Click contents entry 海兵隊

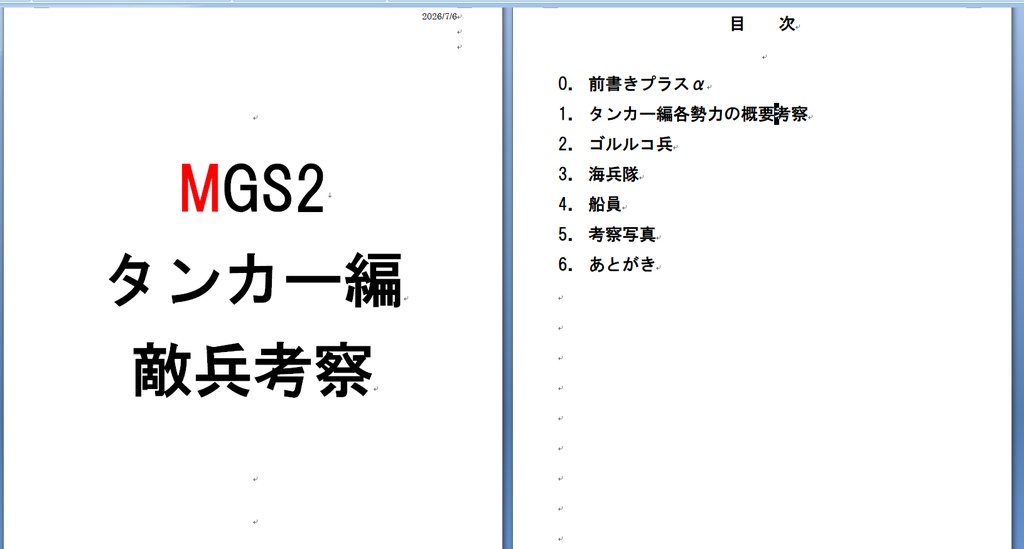[613, 174]
